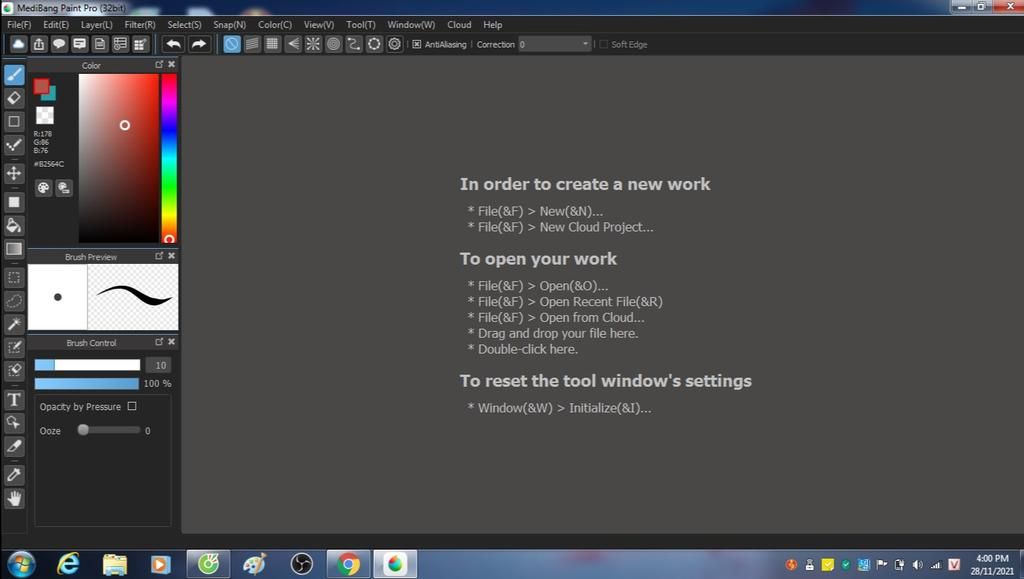The image size is (1024, 579).
Task: Select the Brush tool
Action: (14, 74)
